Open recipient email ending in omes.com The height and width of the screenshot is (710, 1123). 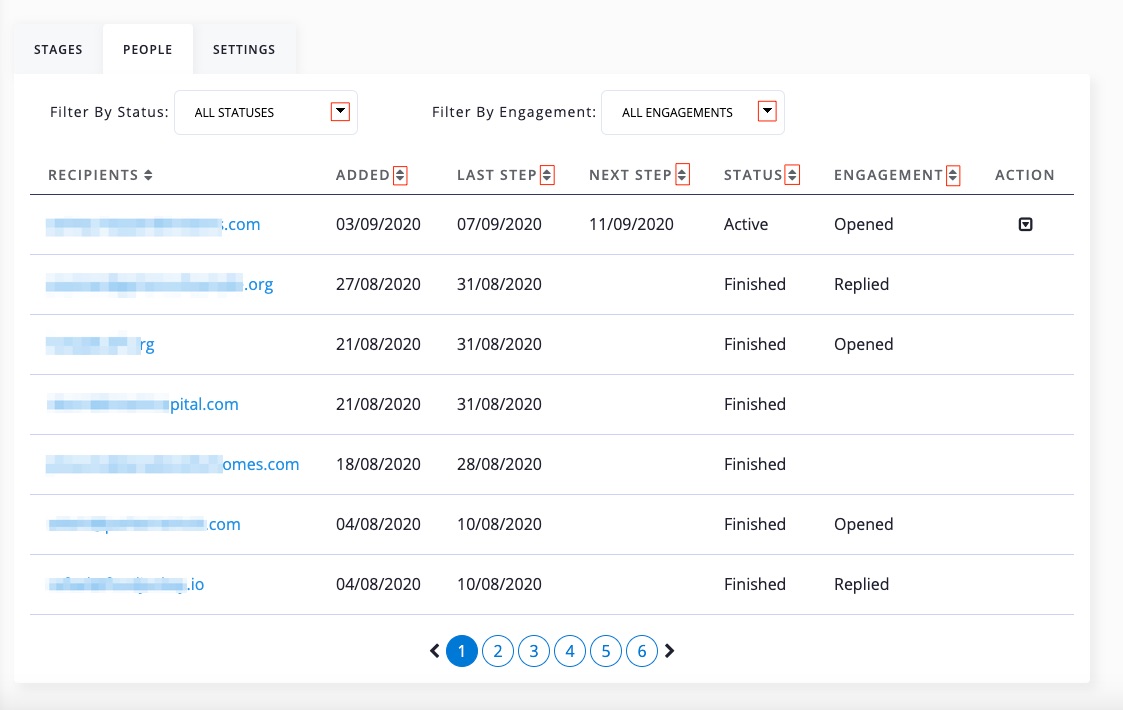click(x=173, y=465)
